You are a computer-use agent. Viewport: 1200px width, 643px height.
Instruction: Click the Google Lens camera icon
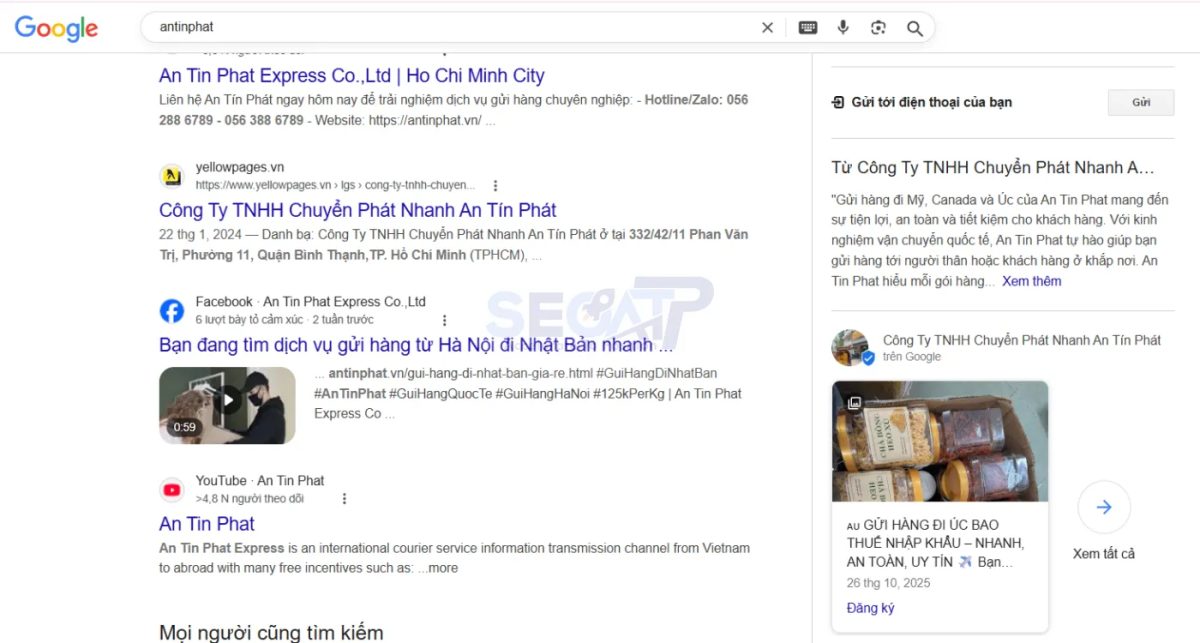tap(878, 28)
